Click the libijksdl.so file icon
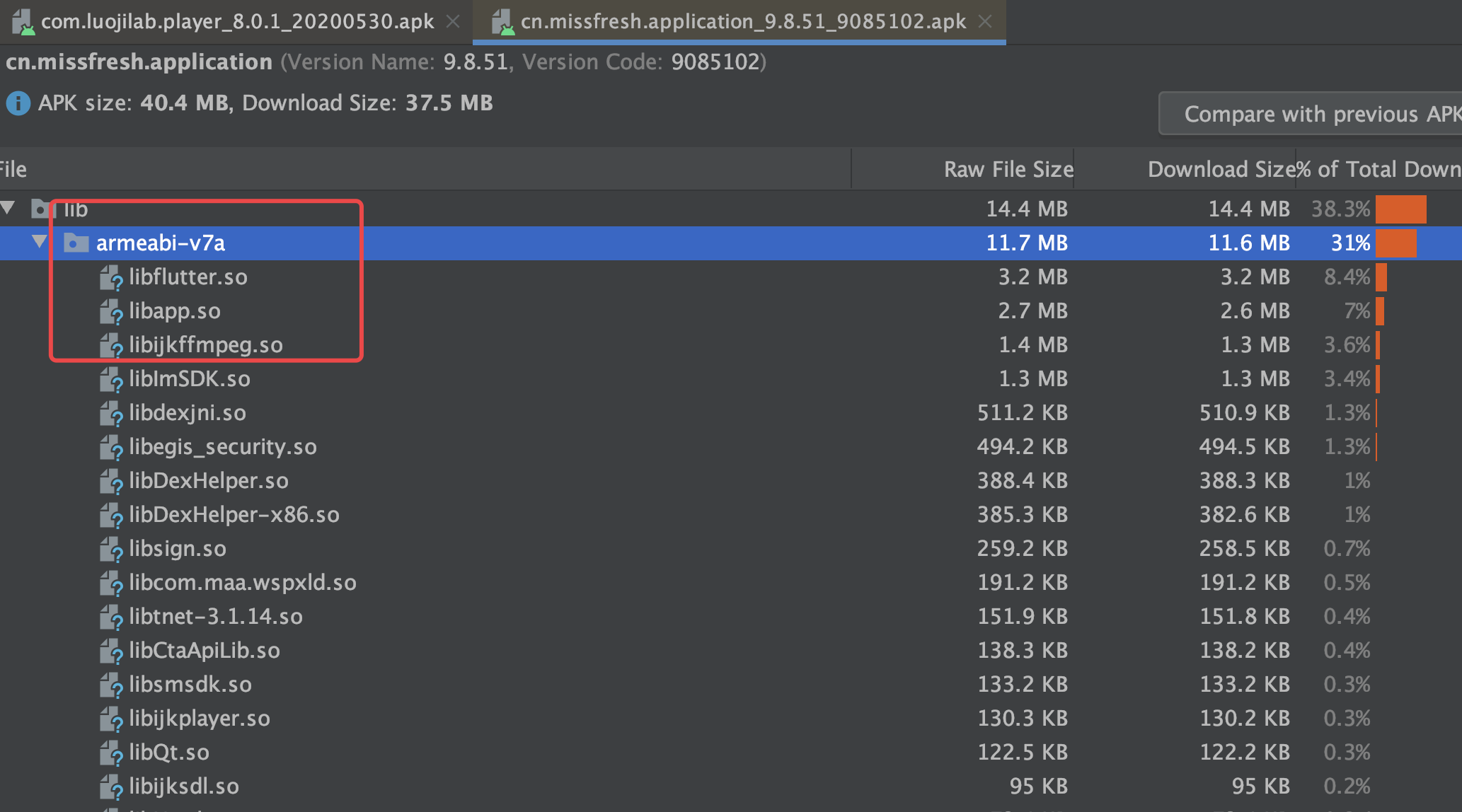The image size is (1462, 812). point(111,787)
